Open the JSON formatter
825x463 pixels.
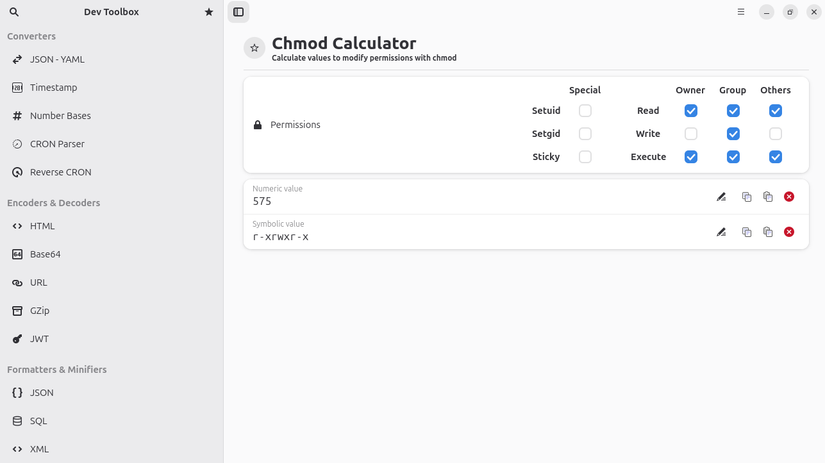pos(112,392)
